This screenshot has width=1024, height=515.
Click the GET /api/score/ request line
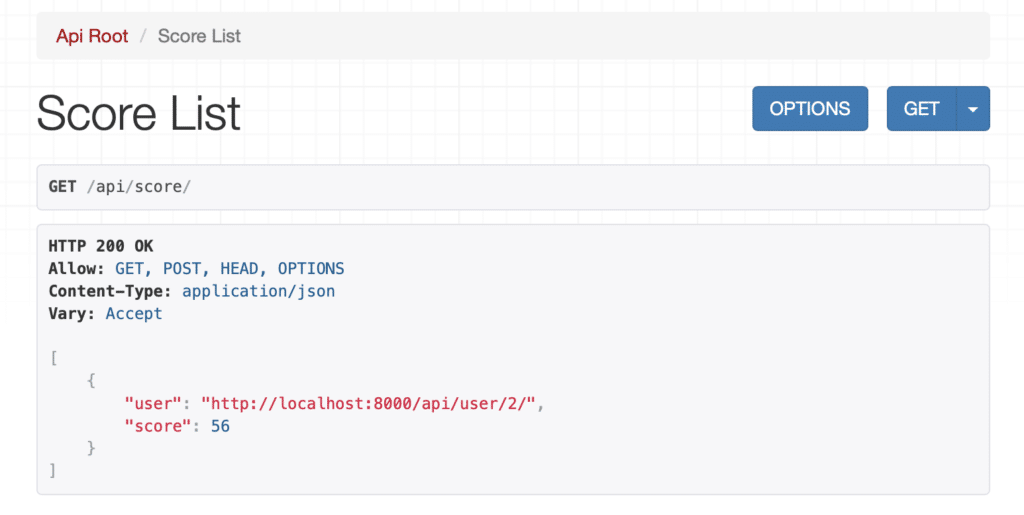(x=119, y=187)
